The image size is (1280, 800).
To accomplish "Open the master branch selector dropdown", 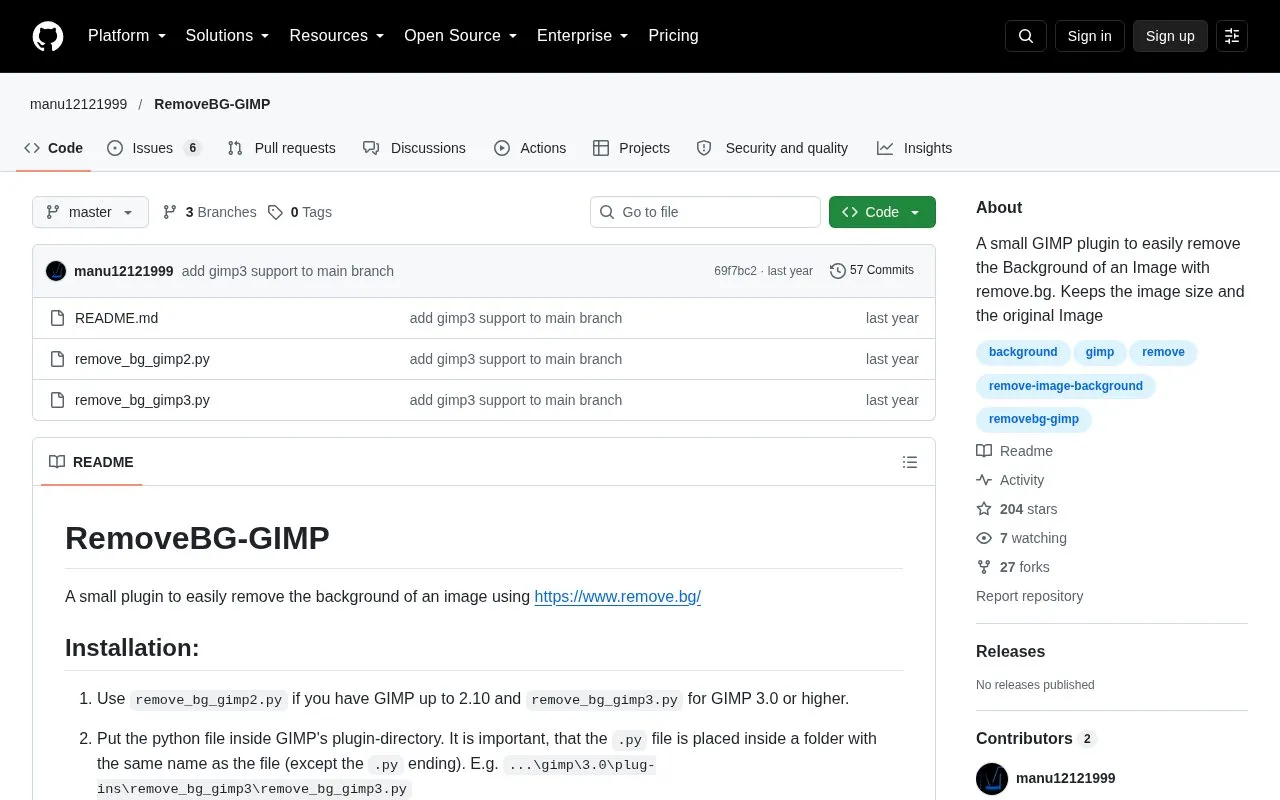I will point(90,212).
